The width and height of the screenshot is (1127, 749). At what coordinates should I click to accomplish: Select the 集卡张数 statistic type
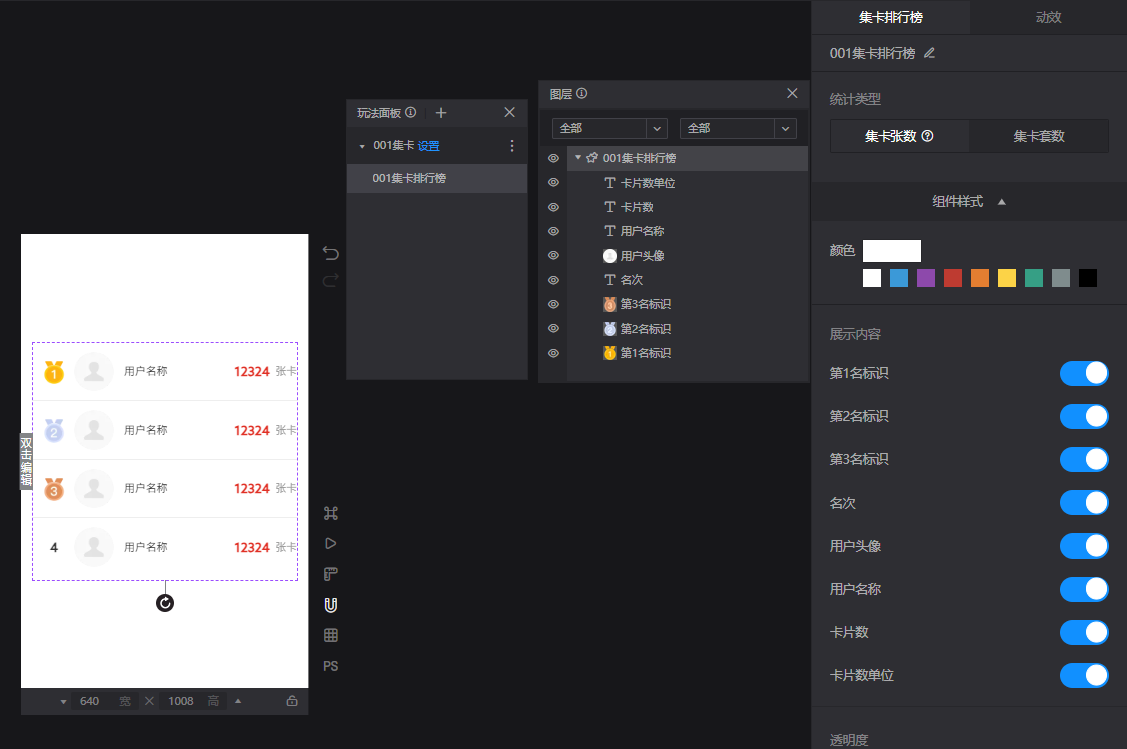pyautogui.click(x=899, y=136)
